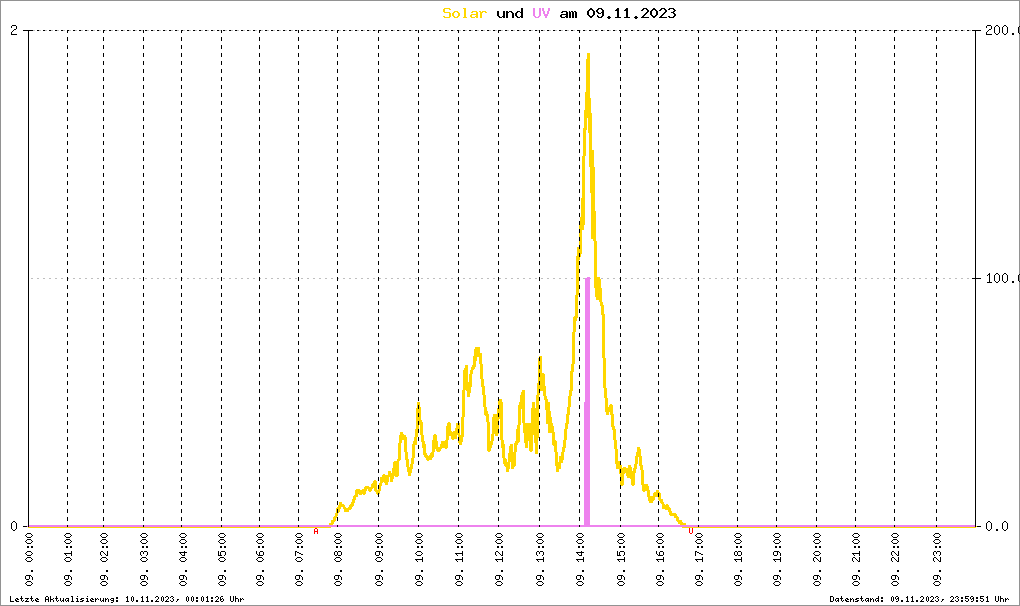
Task: Click the time label '09. 03:00'
Action: coord(144,560)
